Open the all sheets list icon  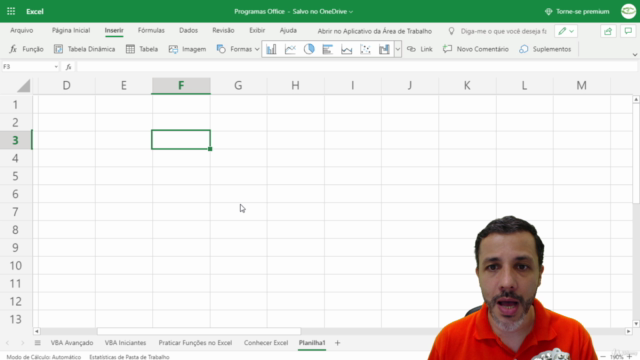38,343
